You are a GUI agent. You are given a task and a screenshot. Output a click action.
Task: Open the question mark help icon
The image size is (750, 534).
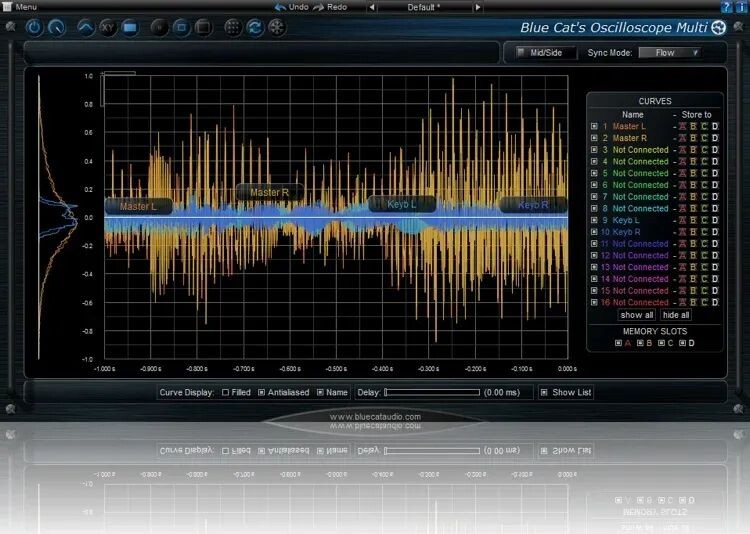[726, 7]
